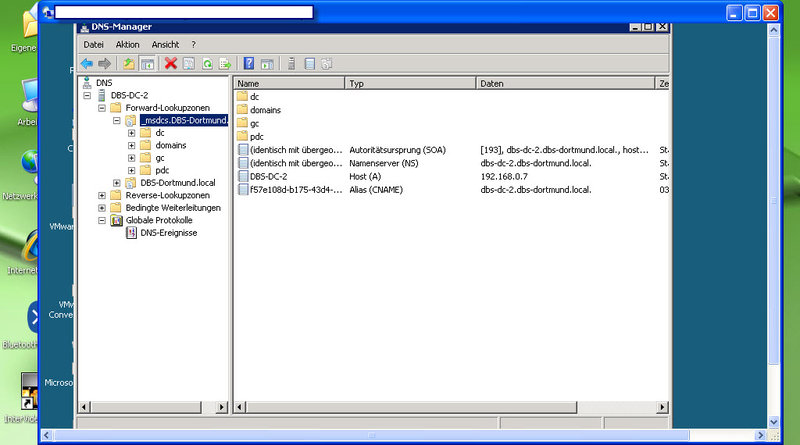This screenshot has width=800, height=445.
Task: Sort by the Name column header
Action: (x=289, y=83)
